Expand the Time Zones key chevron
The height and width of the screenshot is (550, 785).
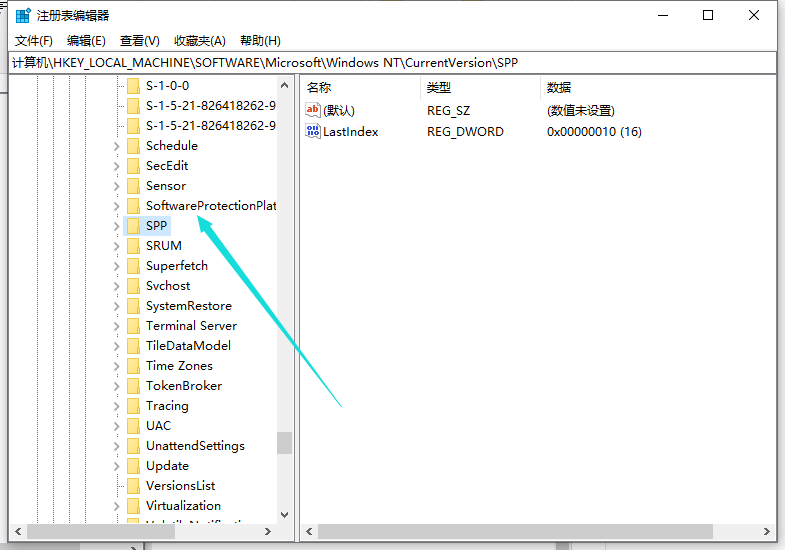pos(116,366)
